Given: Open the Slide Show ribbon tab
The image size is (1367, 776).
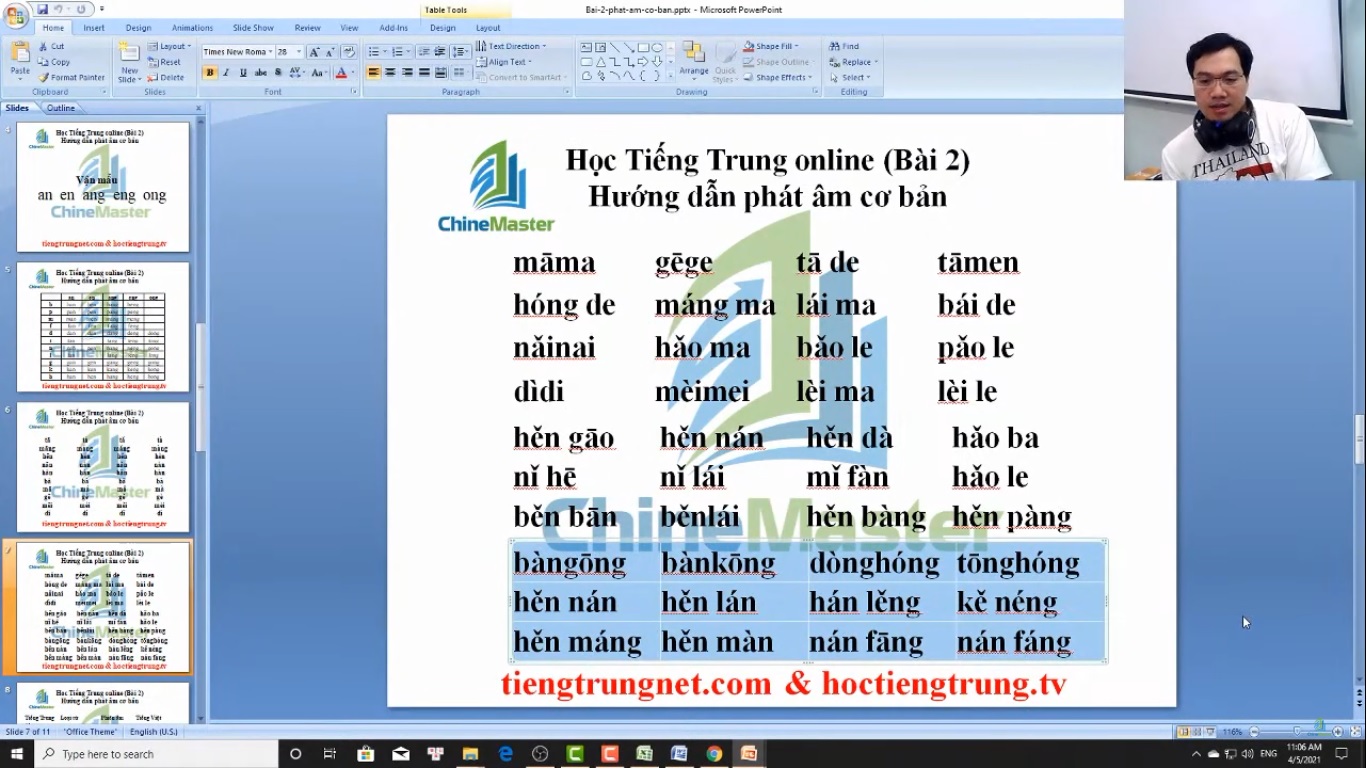Looking at the screenshot, I should tap(253, 28).
